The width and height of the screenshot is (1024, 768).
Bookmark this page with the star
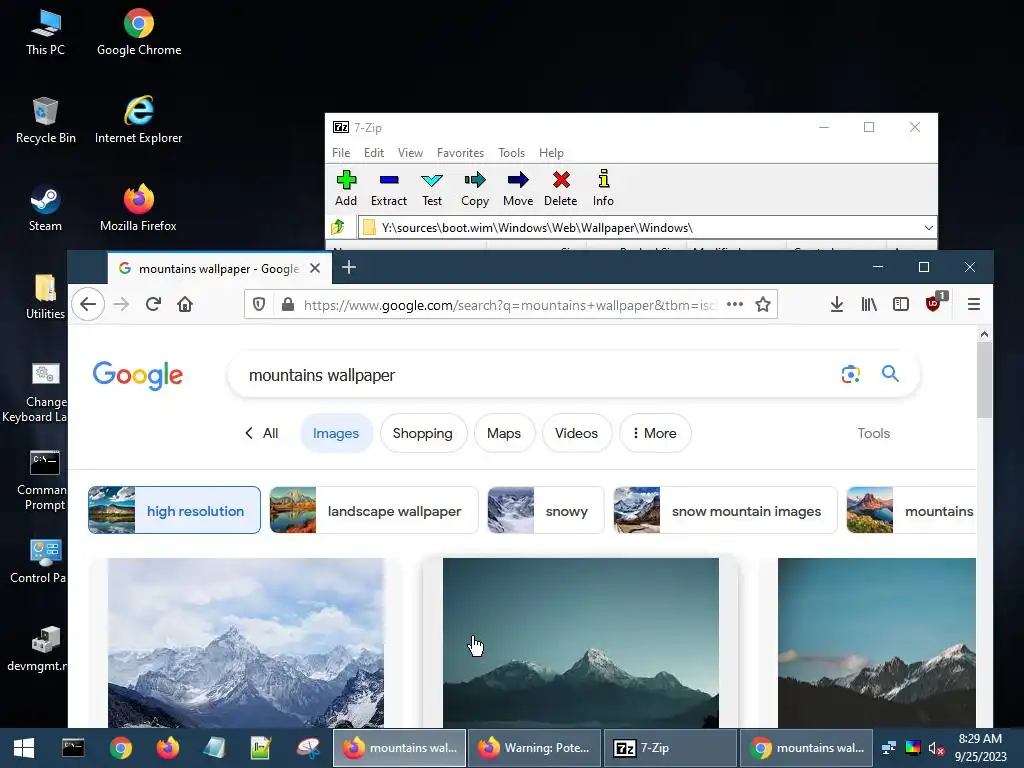(763, 304)
